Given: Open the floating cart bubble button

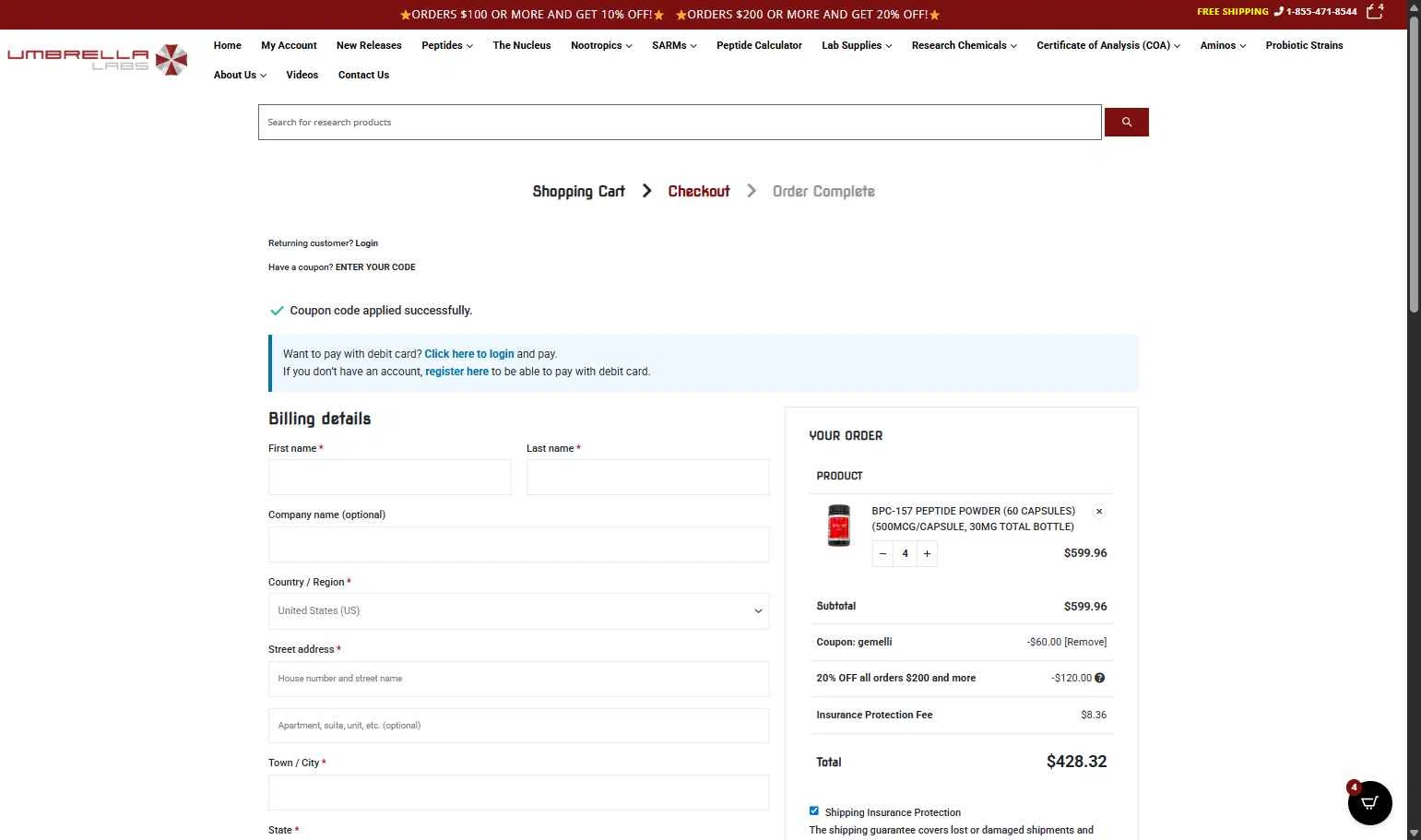Looking at the screenshot, I should 1369,802.
